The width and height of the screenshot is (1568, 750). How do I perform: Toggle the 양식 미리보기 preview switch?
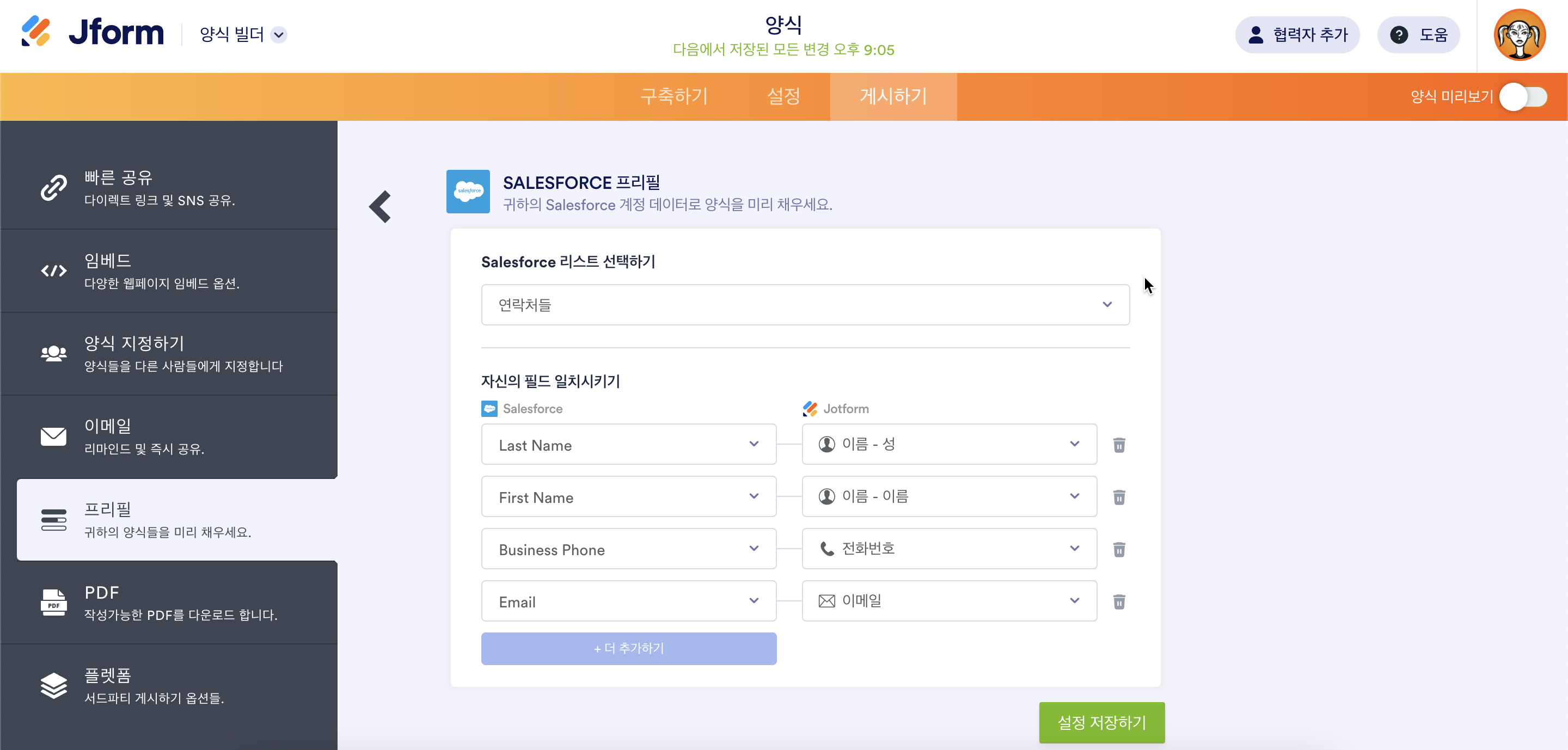pos(1523,97)
